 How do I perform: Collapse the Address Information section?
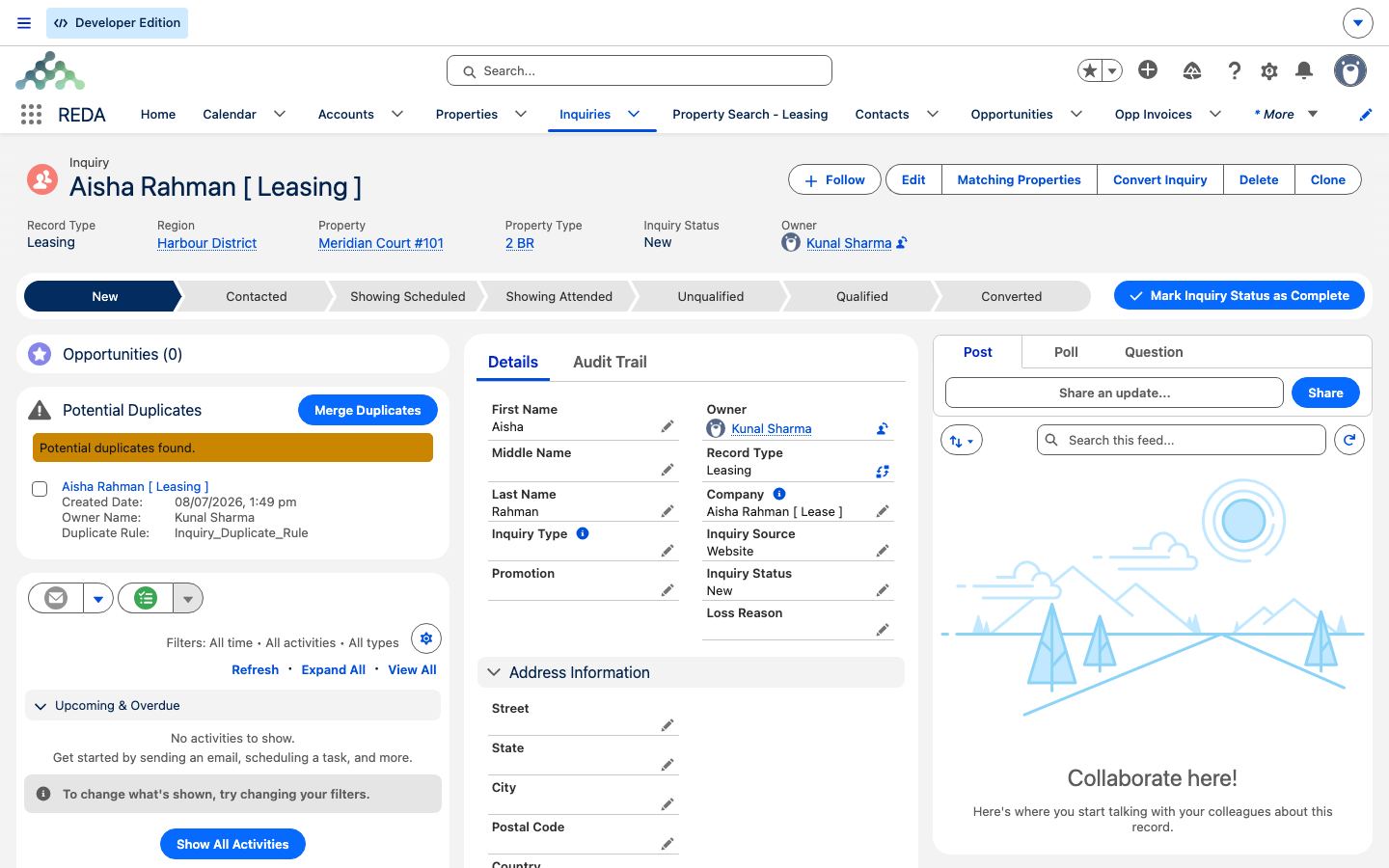pos(494,672)
